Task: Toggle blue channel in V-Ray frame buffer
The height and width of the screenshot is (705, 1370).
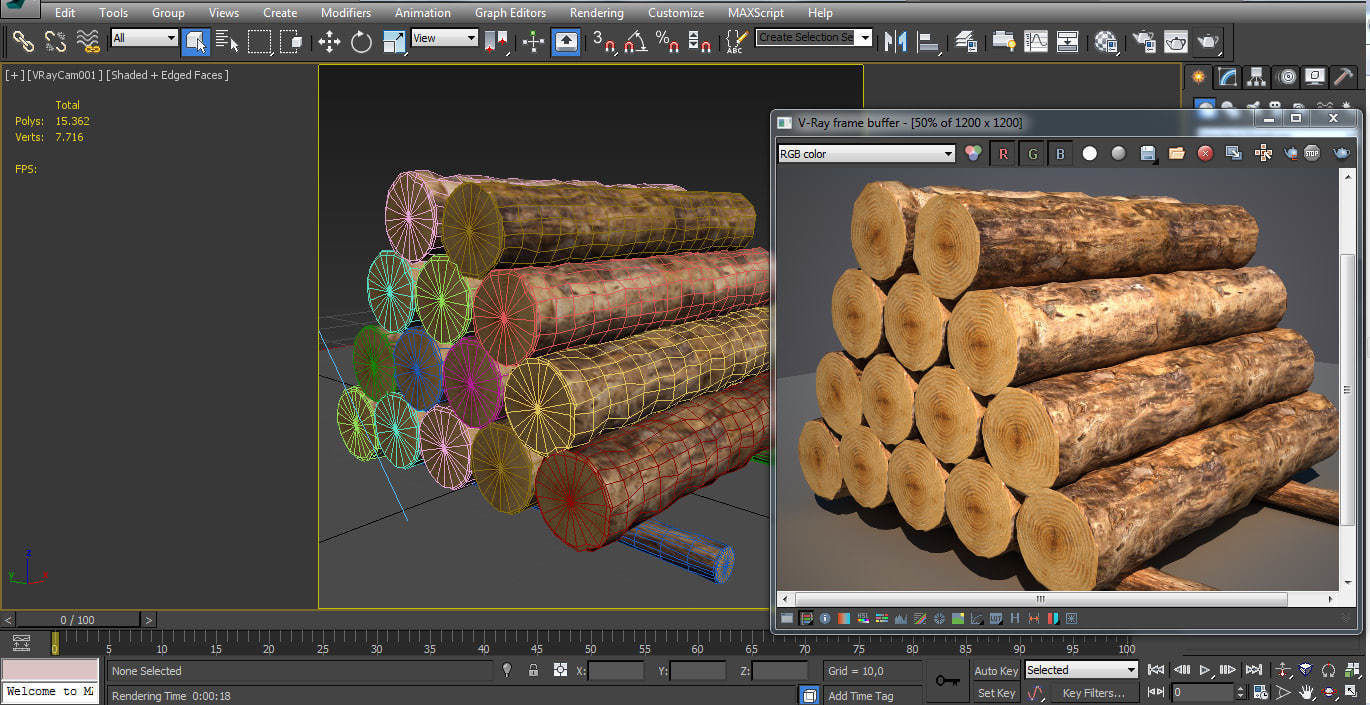Action: point(1061,153)
